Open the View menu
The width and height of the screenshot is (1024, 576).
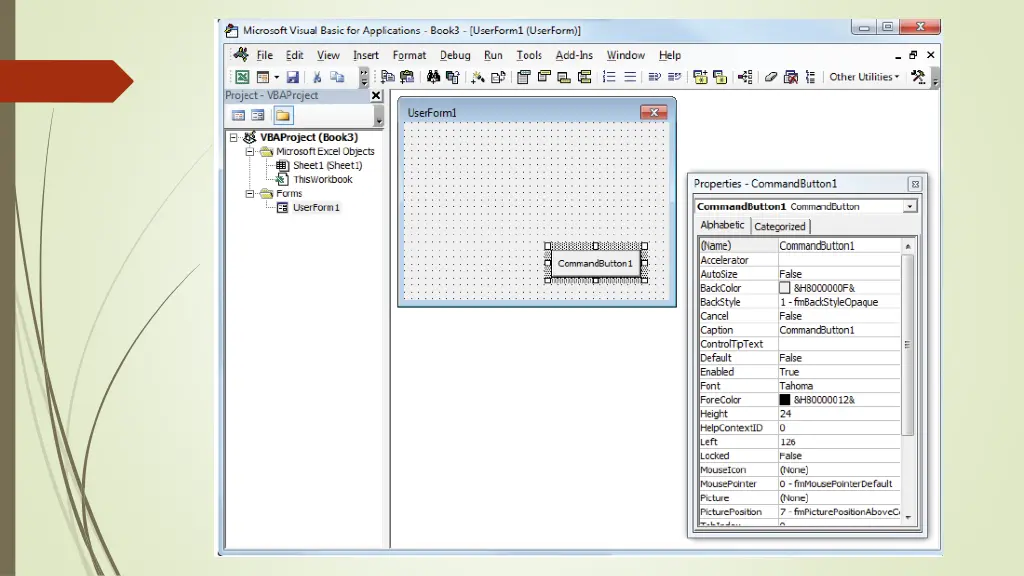pos(328,56)
